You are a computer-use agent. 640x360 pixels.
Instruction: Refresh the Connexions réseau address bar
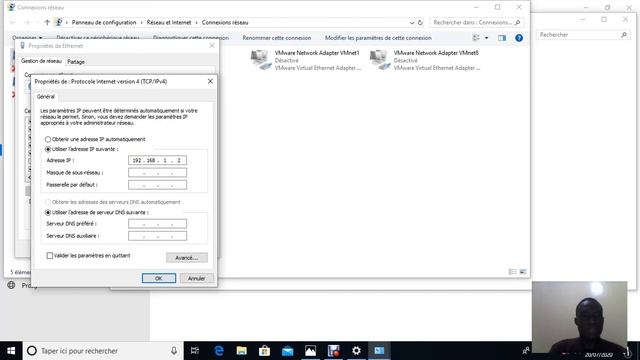[420, 22]
